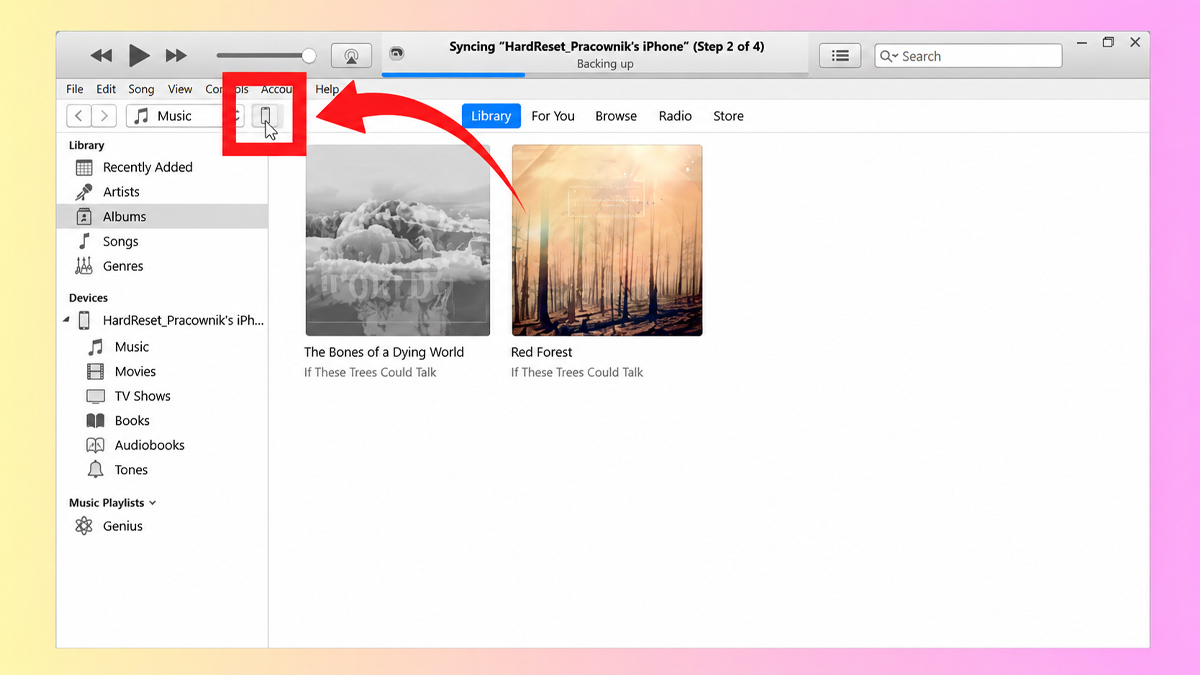Open the Song menu
Image resolution: width=1200 pixels, height=675 pixels.
tap(141, 89)
